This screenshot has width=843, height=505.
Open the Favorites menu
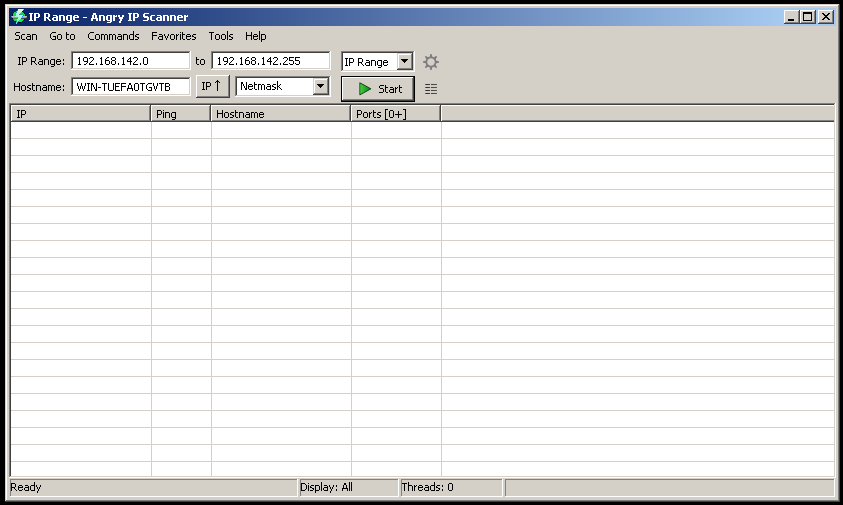pos(174,36)
